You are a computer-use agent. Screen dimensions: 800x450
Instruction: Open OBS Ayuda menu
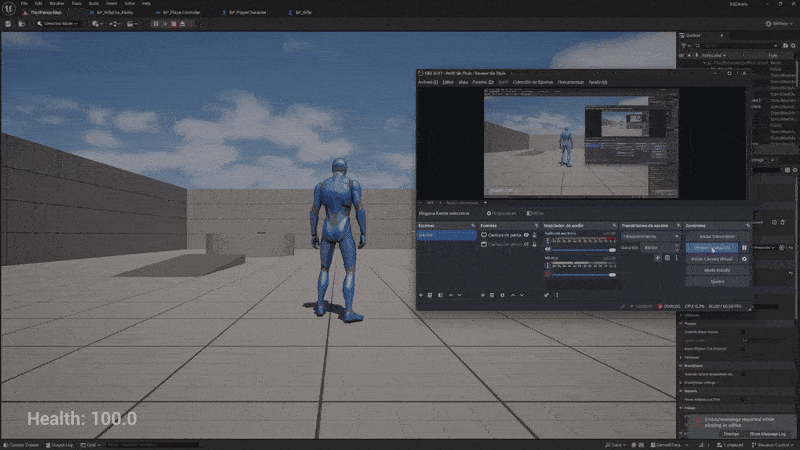click(x=597, y=82)
